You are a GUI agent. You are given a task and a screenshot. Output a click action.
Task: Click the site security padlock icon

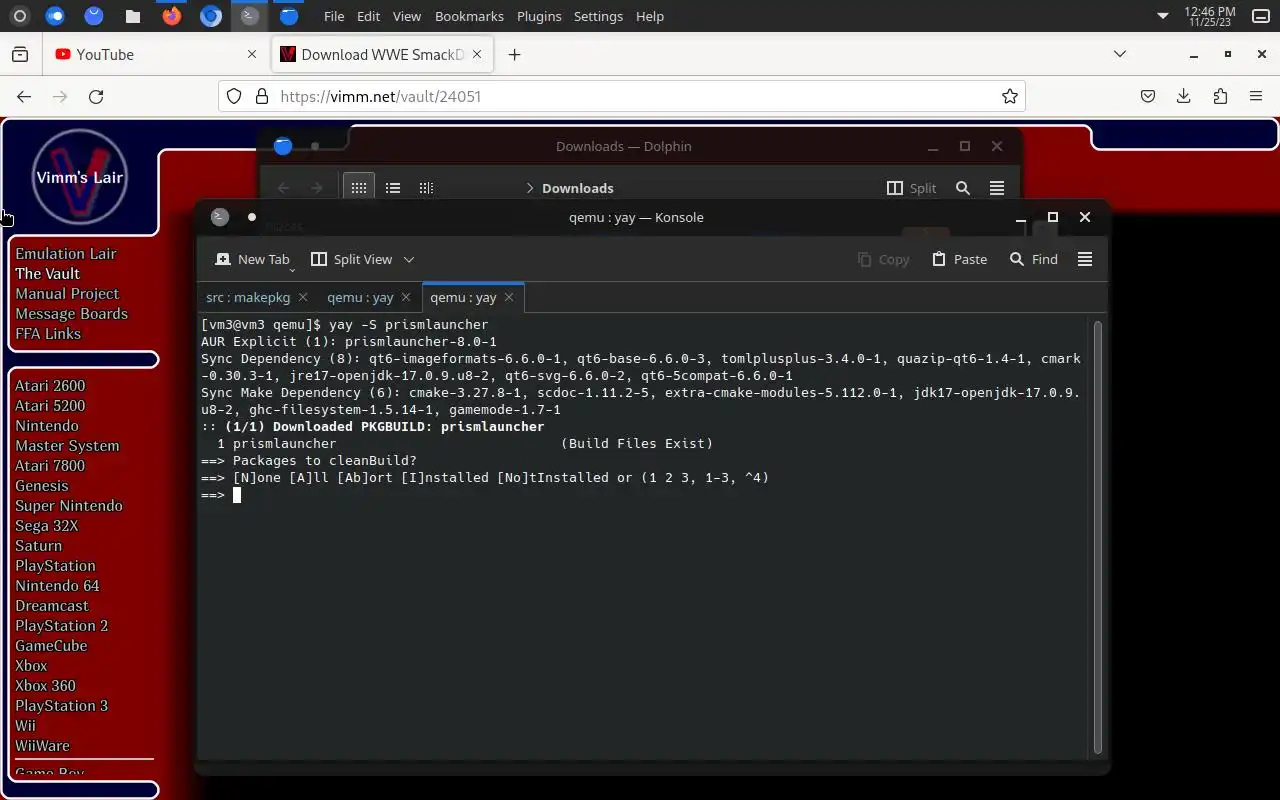262,96
